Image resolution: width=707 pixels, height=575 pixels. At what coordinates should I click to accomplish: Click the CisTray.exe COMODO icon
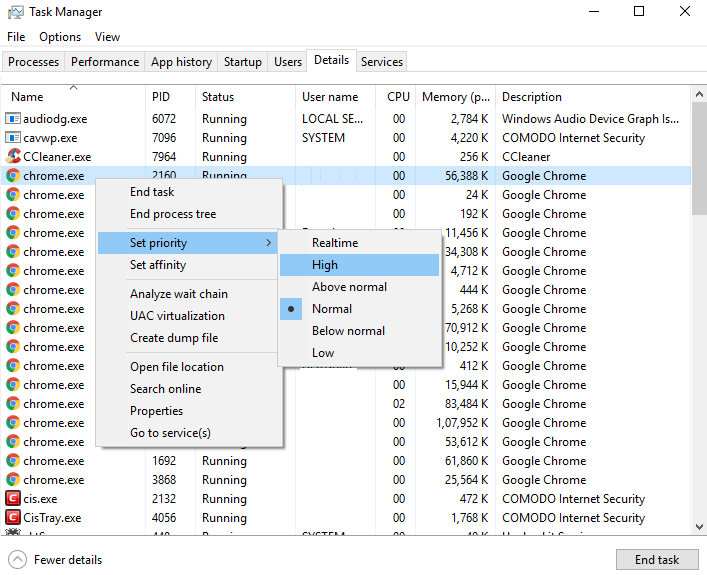[x=13, y=517]
